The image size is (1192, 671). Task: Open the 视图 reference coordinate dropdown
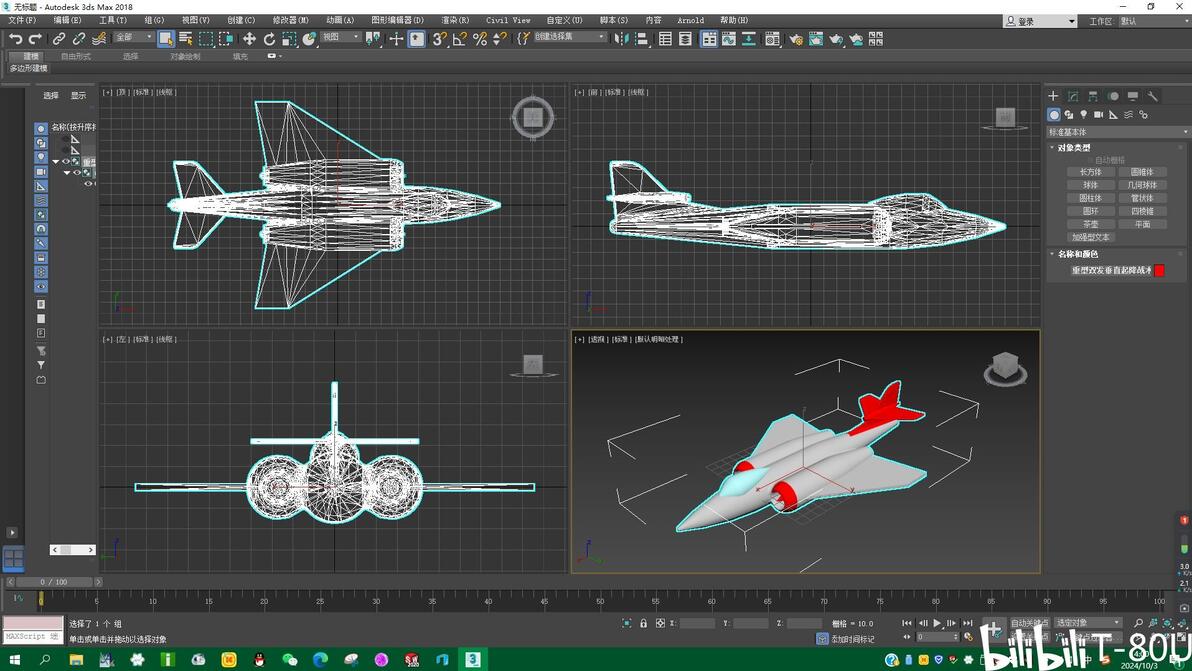(x=340, y=37)
